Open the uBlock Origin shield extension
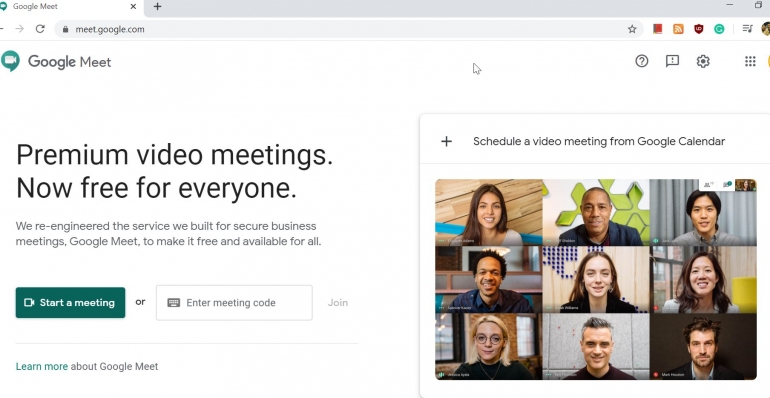The height and width of the screenshot is (398, 770). 698,29
